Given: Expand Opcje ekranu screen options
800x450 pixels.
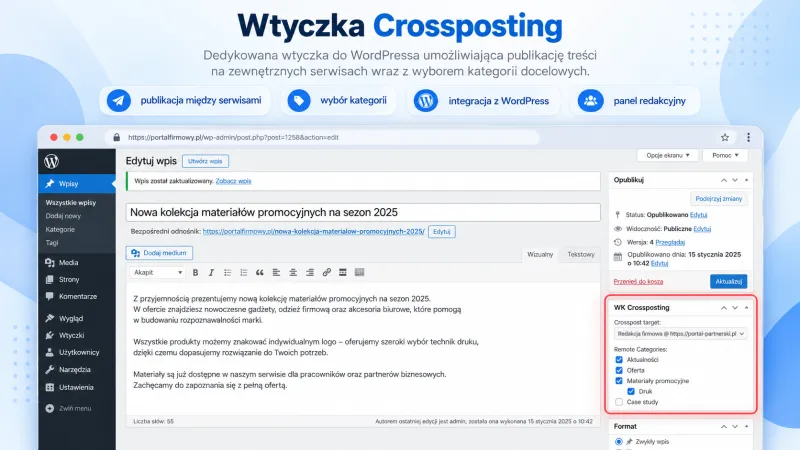Looking at the screenshot, I should coord(667,155).
